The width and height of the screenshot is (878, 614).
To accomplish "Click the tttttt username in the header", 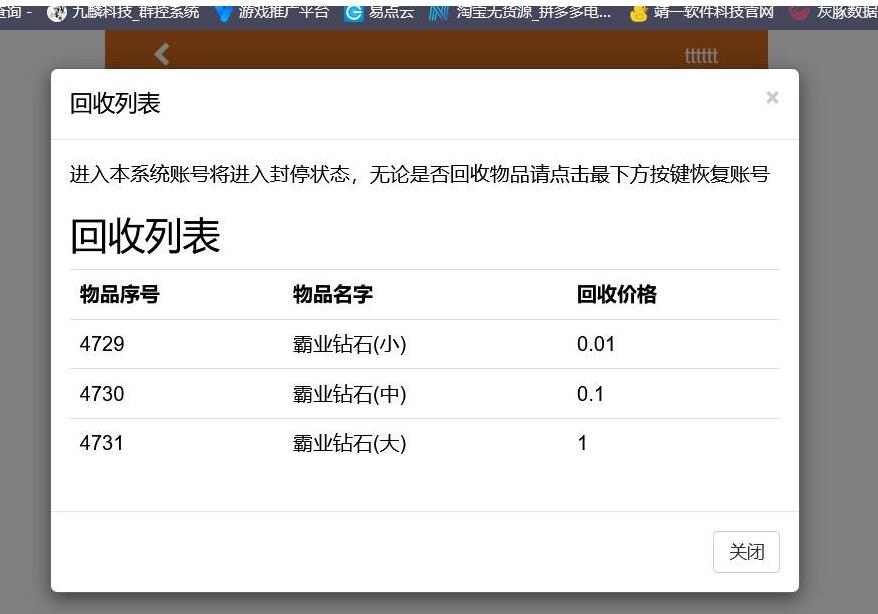I will [701, 55].
